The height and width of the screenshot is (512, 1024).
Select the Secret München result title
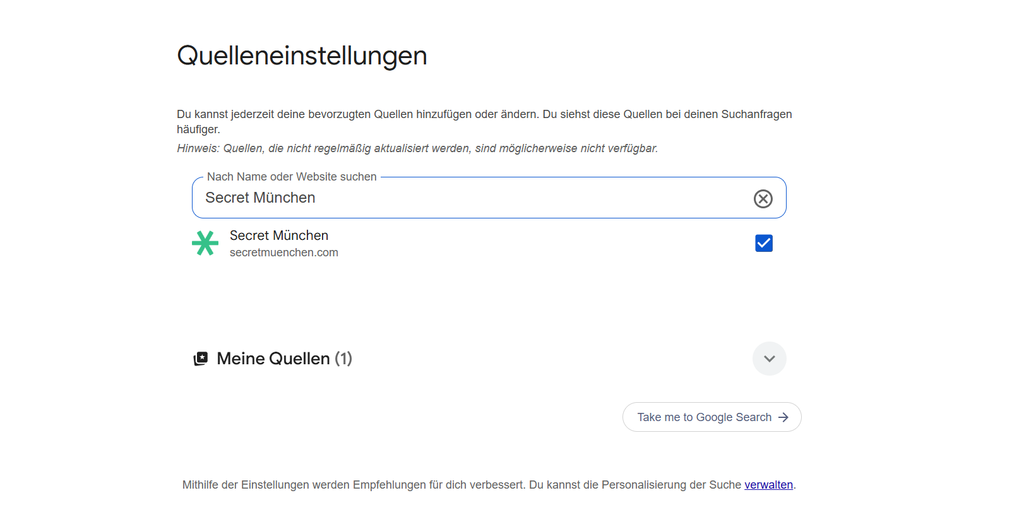click(279, 235)
